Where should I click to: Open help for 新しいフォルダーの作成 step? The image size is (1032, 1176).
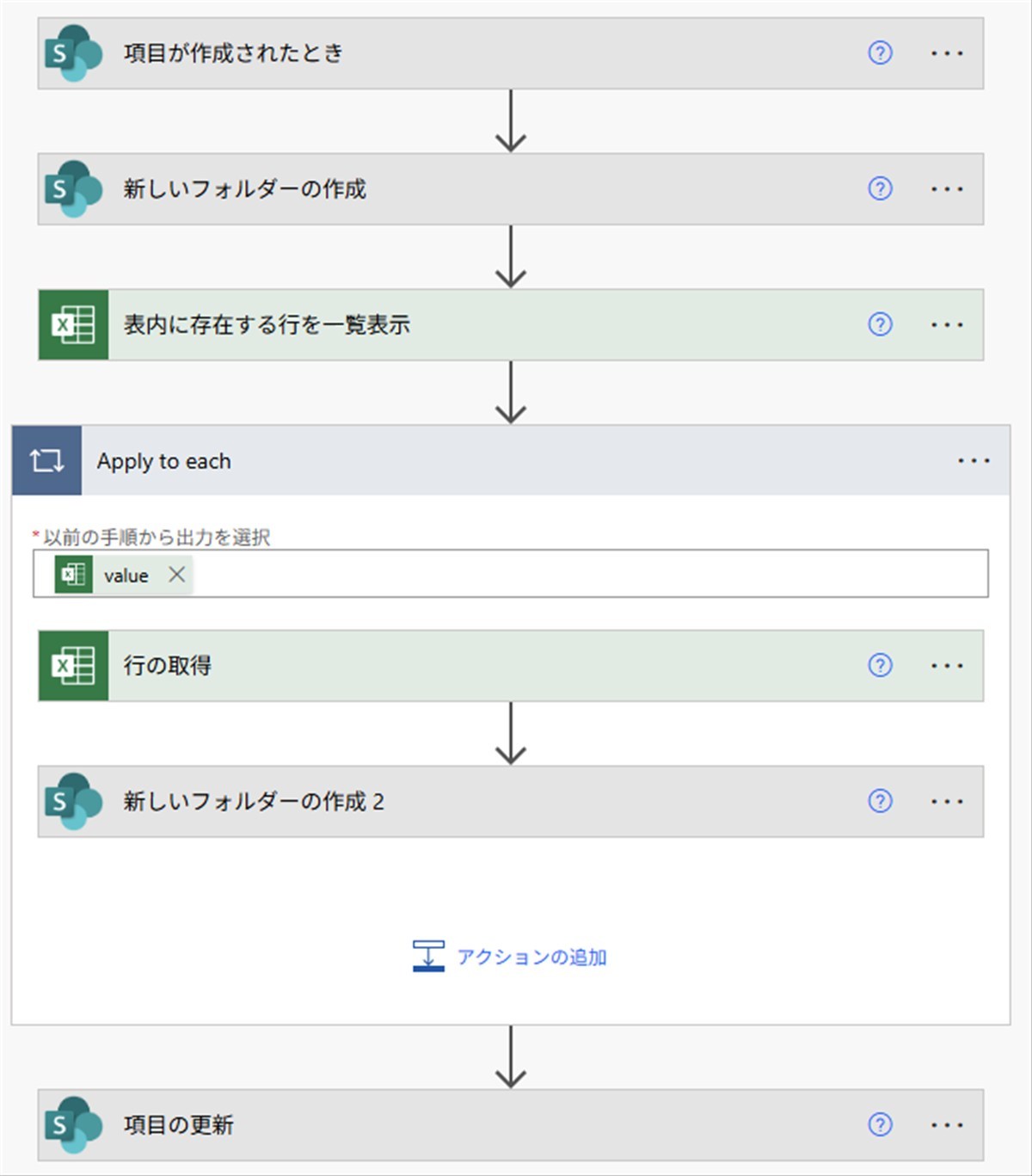[x=880, y=188]
